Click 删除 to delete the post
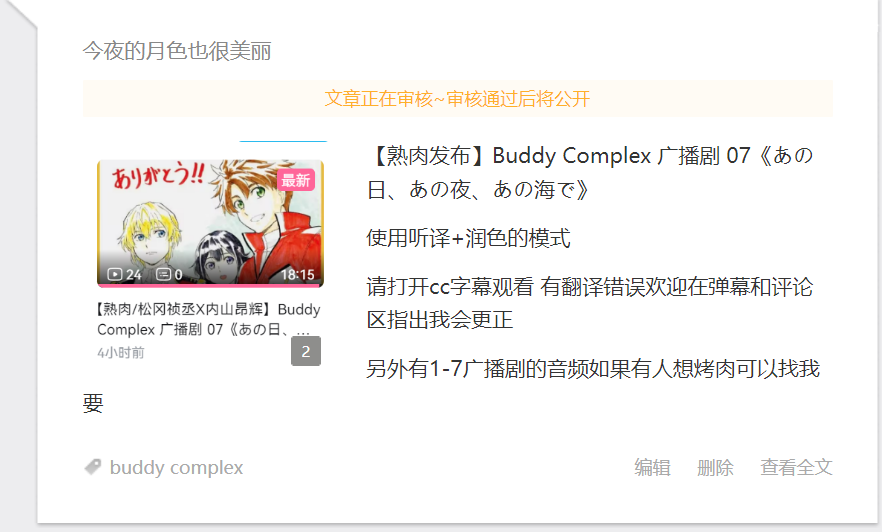Viewport: 882px width, 532px height. click(x=716, y=467)
